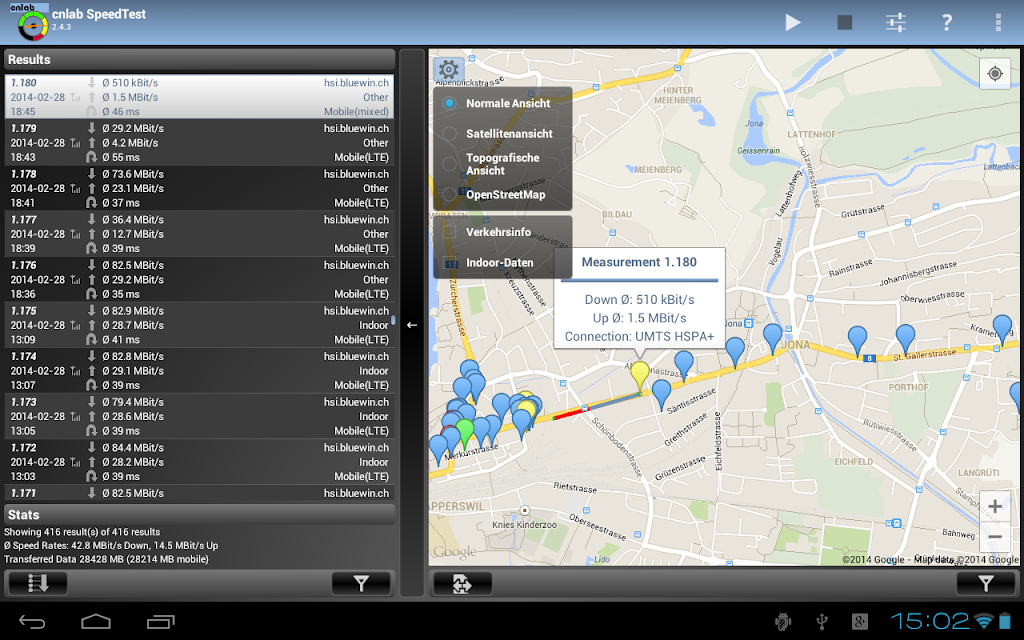
Task: Select Normale Ansicht map view
Action: [502, 103]
